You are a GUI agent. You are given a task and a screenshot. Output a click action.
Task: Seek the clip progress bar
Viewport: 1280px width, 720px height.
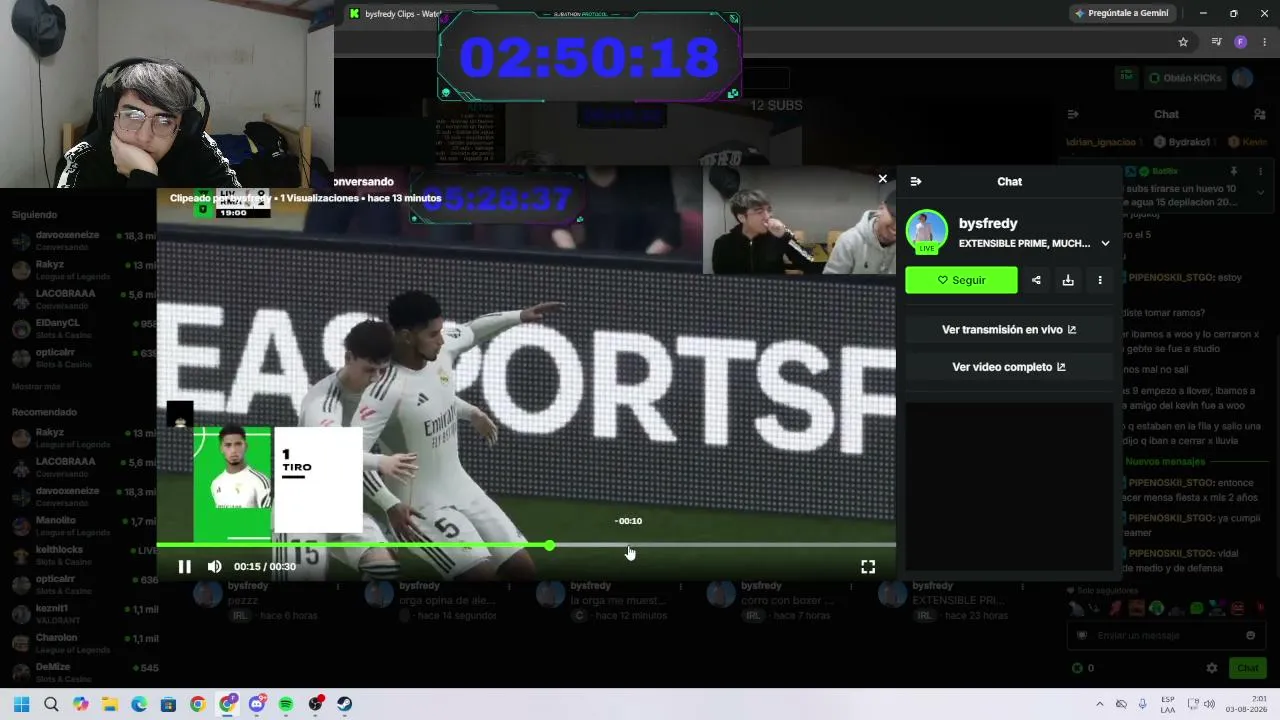point(526,545)
